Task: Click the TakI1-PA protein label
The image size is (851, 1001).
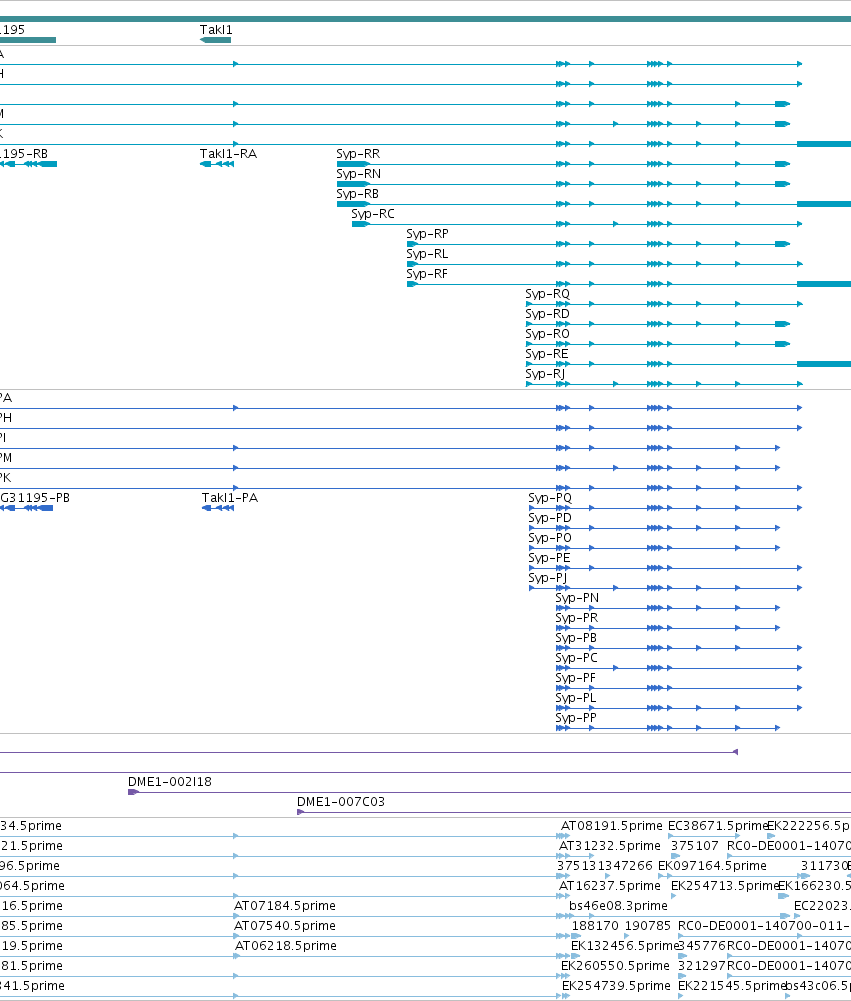Action: pyautogui.click(x=230, y=498)
